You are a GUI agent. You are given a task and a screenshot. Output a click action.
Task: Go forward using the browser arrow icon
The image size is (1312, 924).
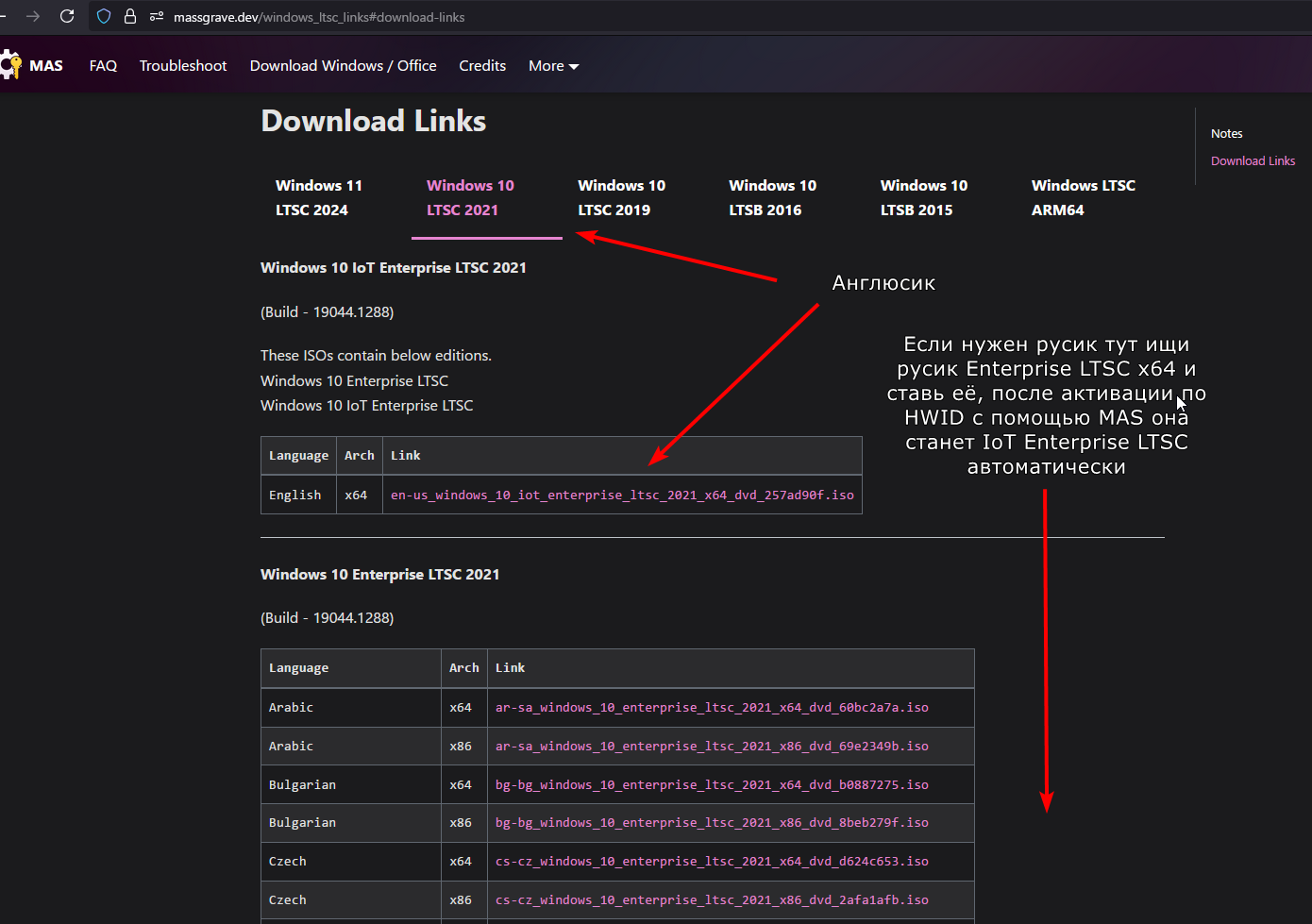click(33, 16)
